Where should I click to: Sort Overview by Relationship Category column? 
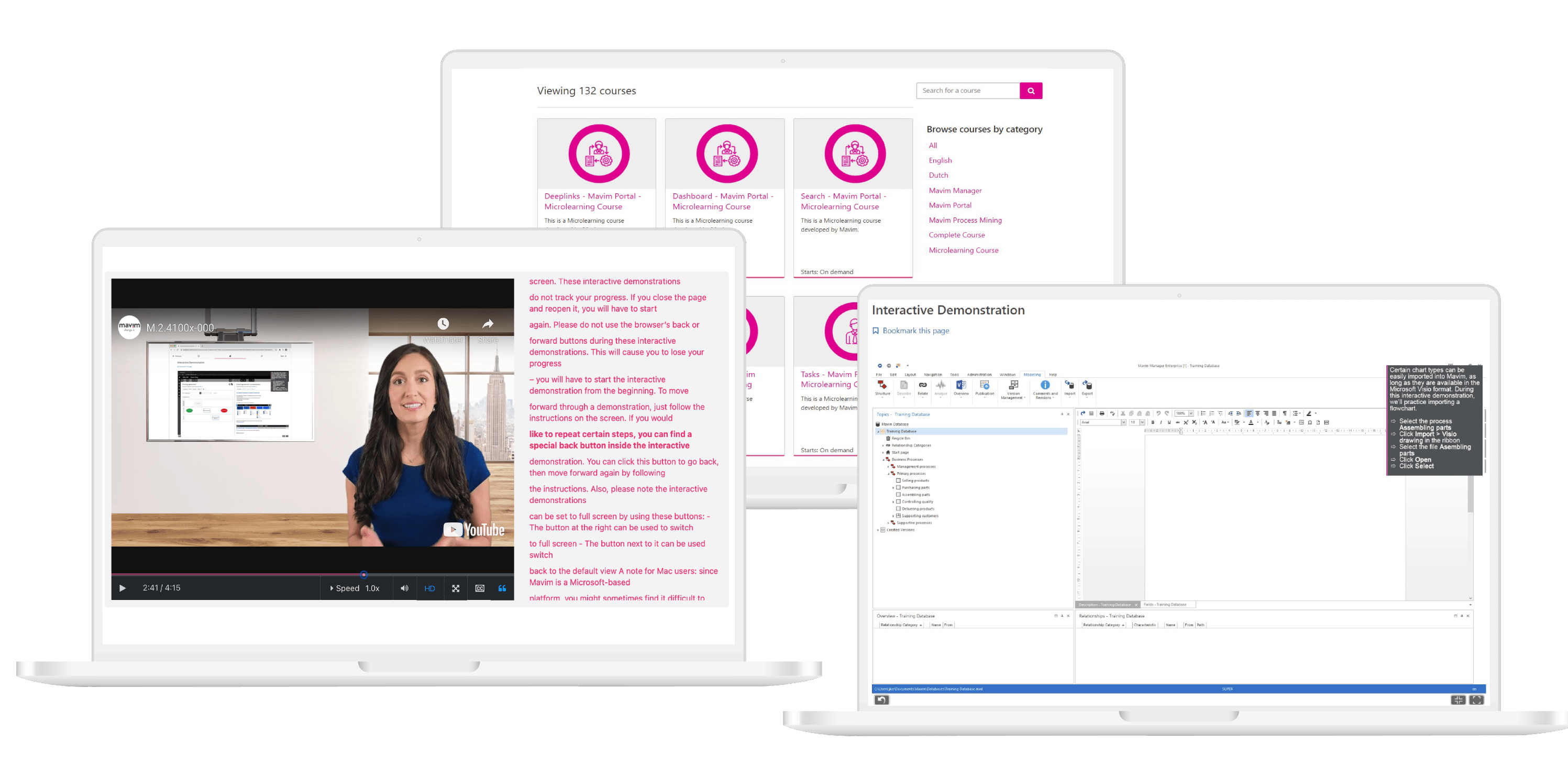(x=901, y=625)
